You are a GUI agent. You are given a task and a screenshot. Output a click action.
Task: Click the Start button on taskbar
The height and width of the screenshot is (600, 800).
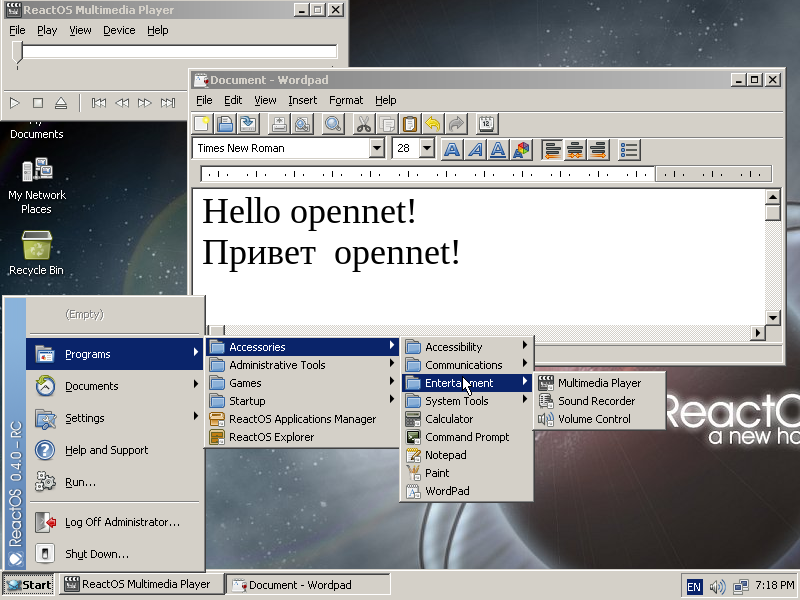(28, 585)
